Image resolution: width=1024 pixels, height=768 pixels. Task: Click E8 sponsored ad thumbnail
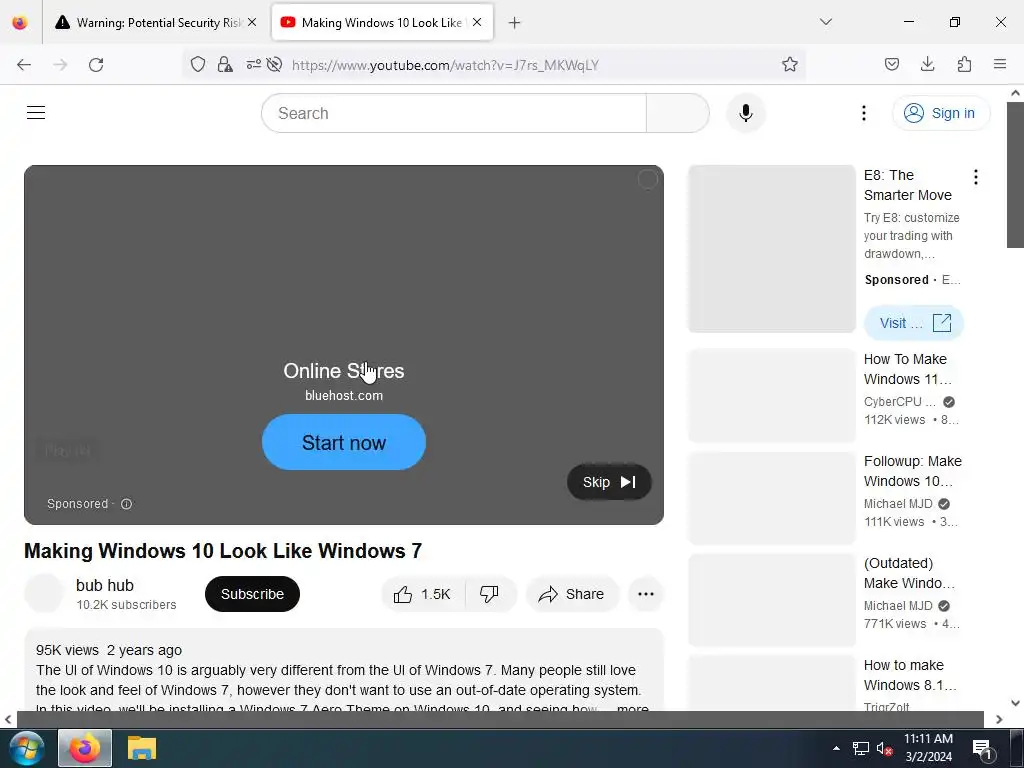pyautogui.click(x=772, y=249)
